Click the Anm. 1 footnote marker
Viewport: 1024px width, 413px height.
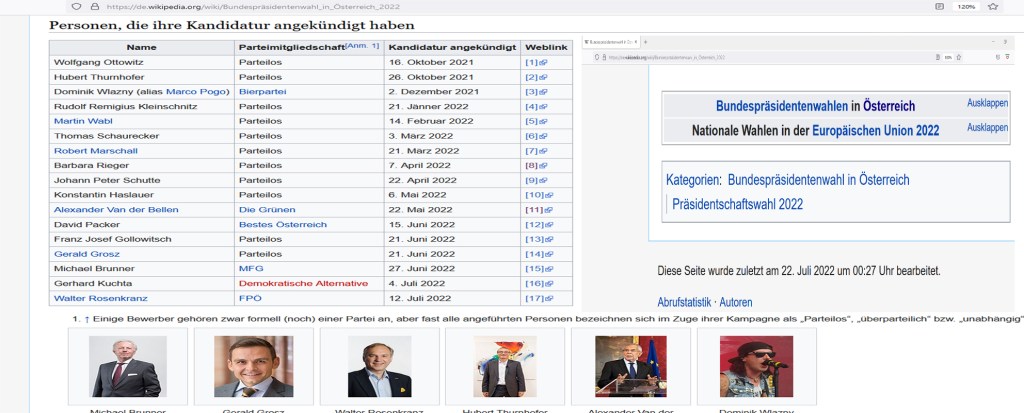coord(362,46)
